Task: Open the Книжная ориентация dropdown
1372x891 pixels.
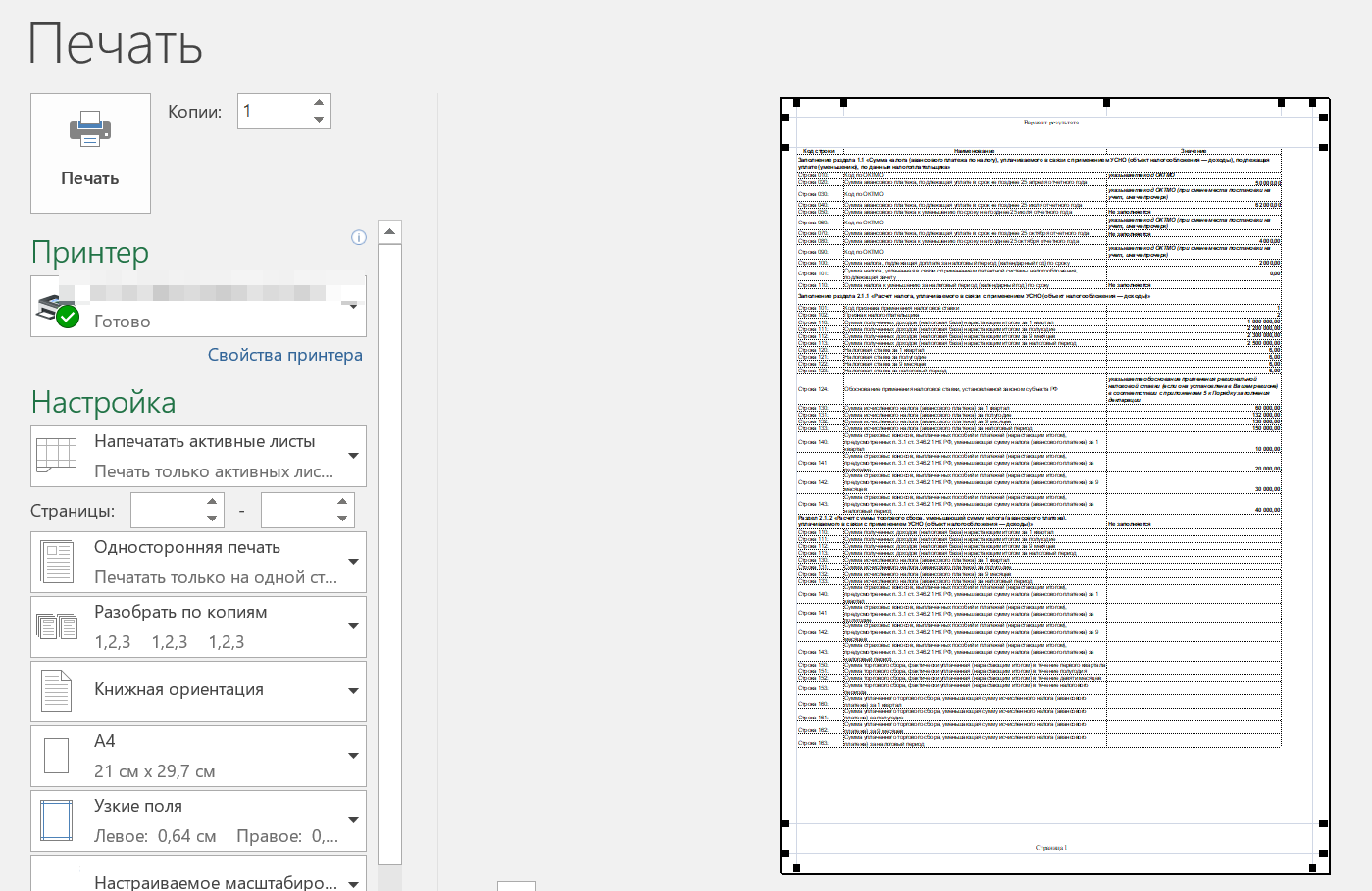Action: point(198,691)
